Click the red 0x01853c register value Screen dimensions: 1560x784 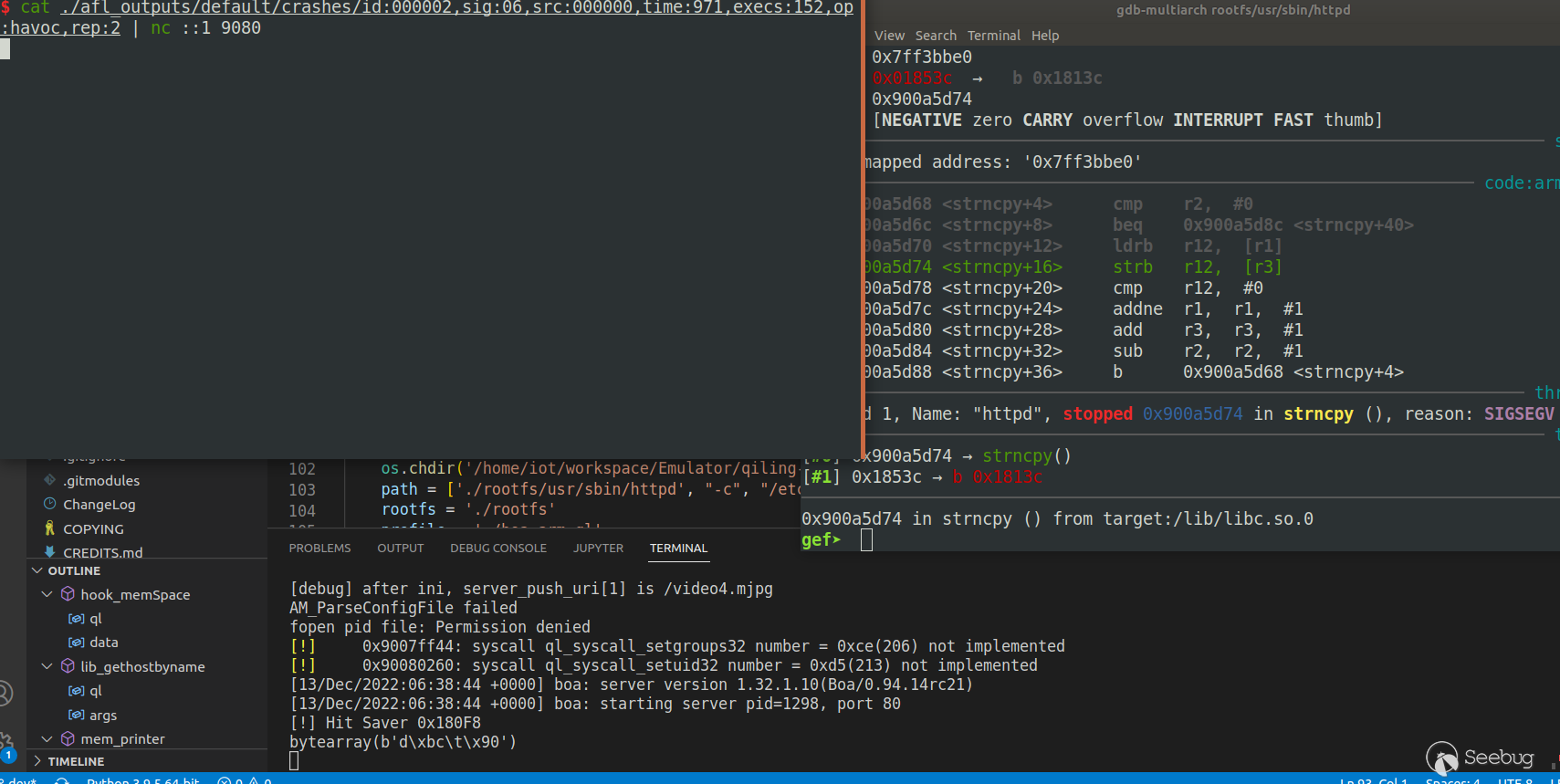click(x=912, y=78)
